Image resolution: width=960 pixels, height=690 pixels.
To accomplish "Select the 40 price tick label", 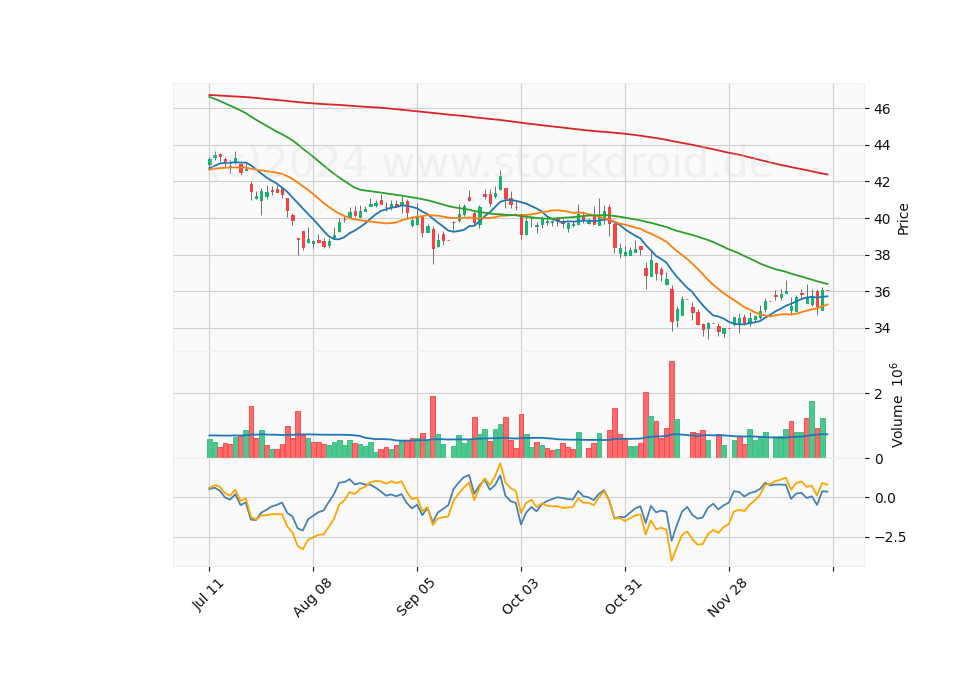I will coord(882,219).
